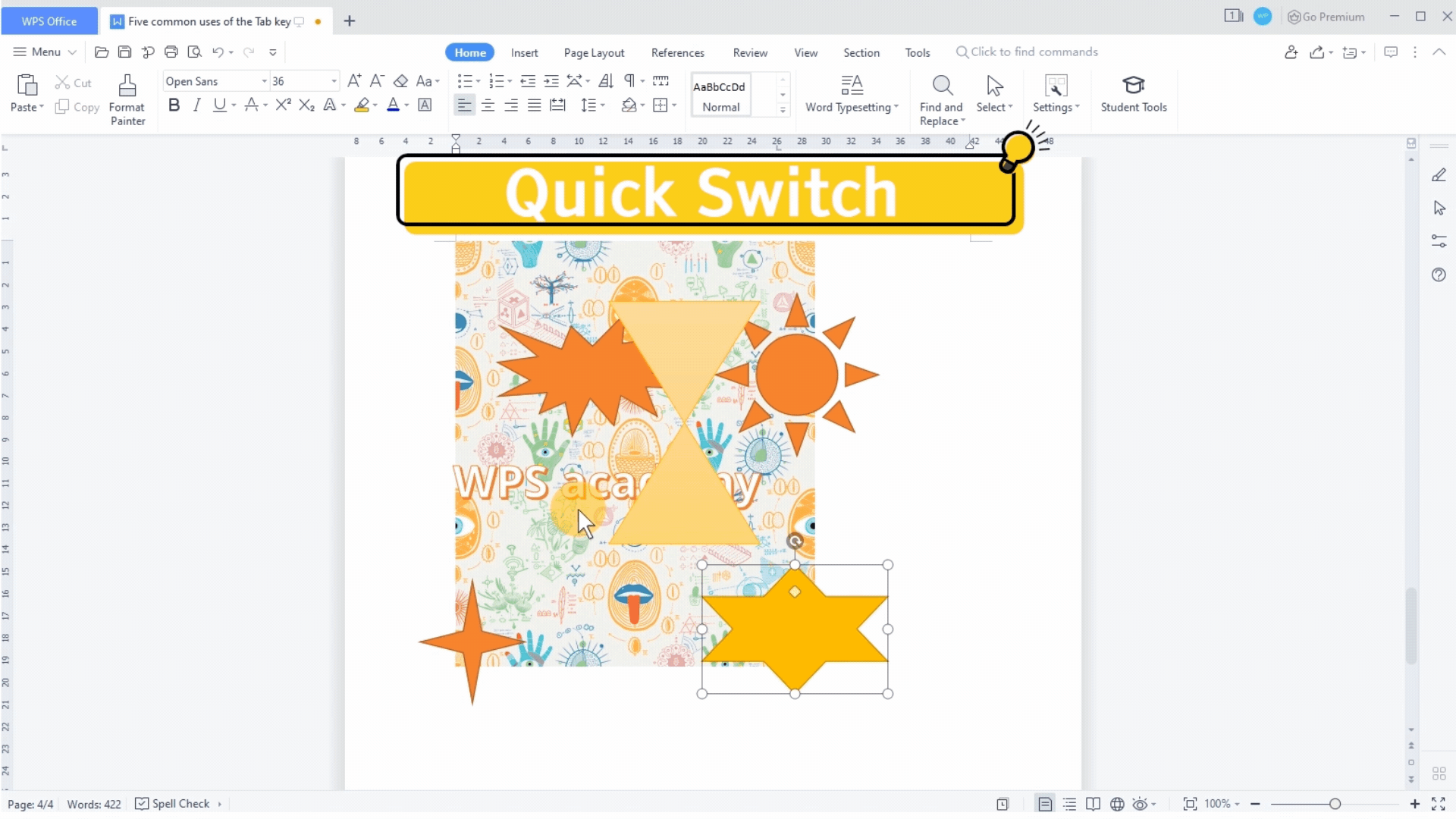Image resolution: width=1456 pixels, height=819 pixels.
Task: Click the Print icon in quick toolbar
Action: (171, 52)
